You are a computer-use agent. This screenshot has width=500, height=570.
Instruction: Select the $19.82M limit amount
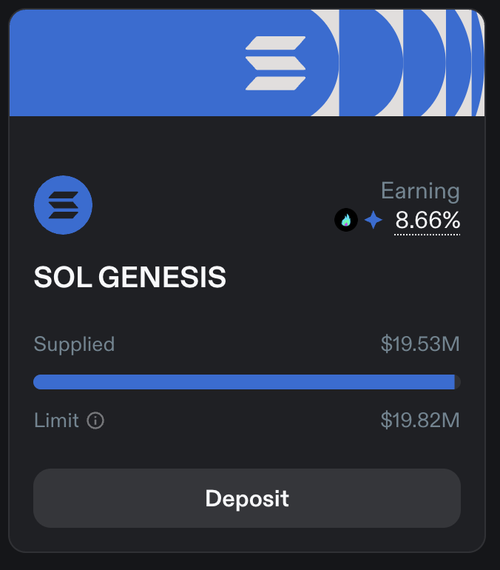pyautogui.click(x=420, y=420)
